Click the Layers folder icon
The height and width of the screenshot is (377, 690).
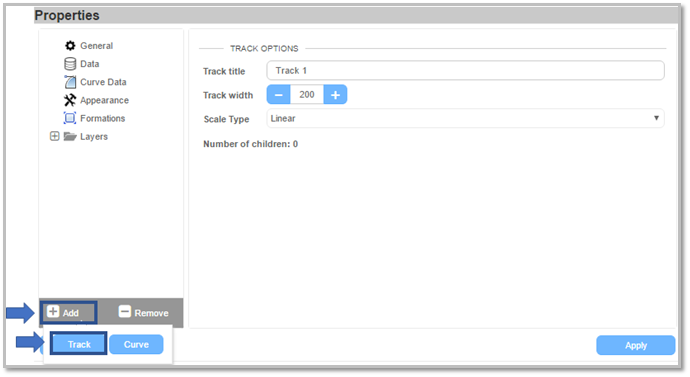point(70,136)
